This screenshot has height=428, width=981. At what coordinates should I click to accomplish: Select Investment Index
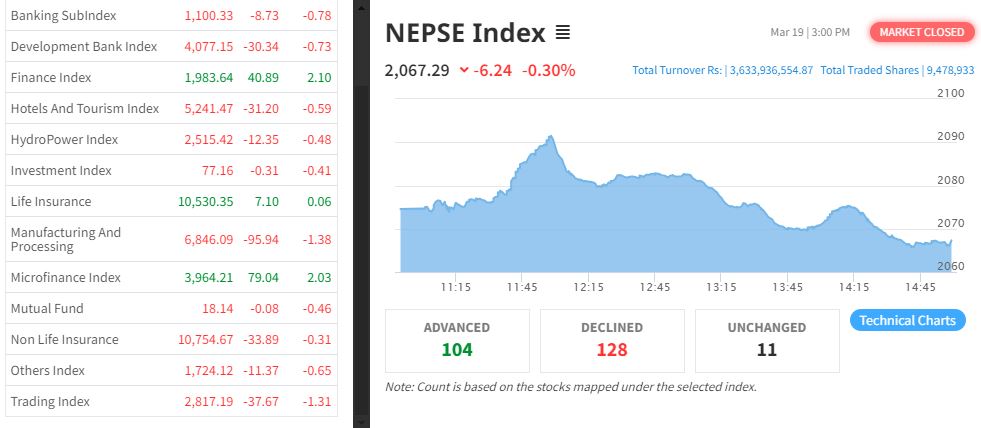point(61,170)
